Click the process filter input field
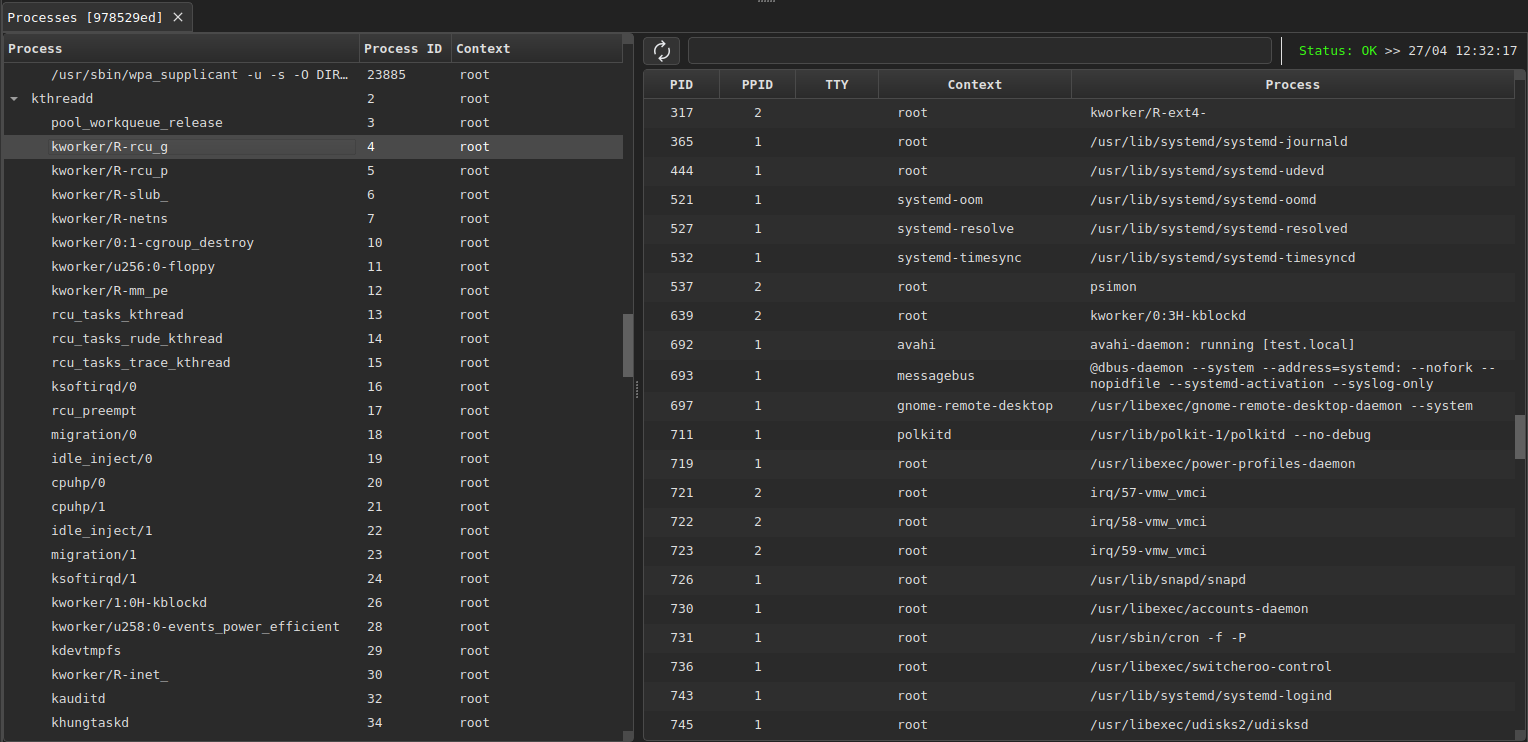 pos(979,51)
